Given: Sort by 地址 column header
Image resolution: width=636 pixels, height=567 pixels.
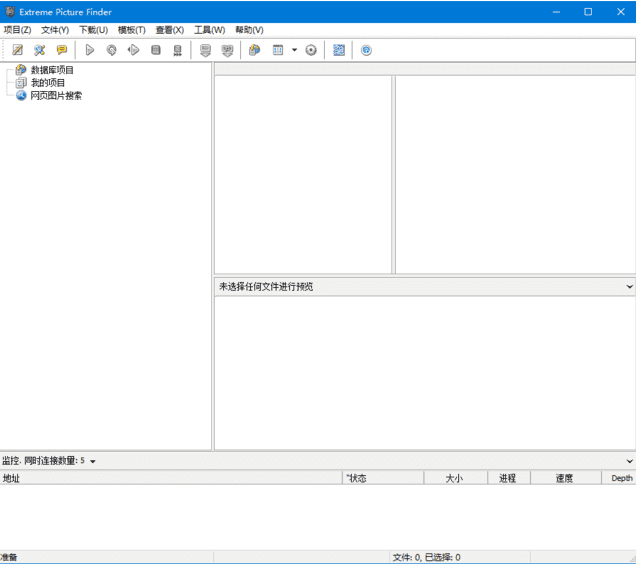Looking at the screenshot, I should 171,479.
